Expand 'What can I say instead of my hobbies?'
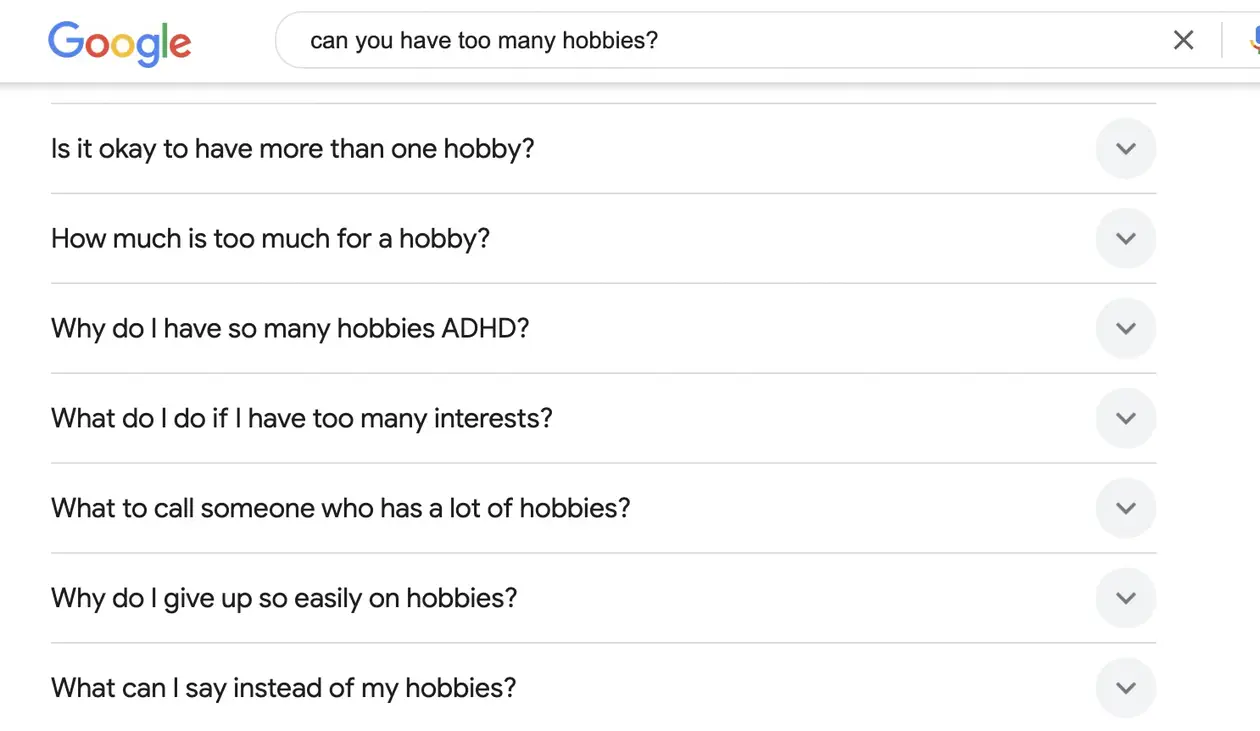Image resolution: width=1260 pixels, height=731 pixels. pos(1125,688)
